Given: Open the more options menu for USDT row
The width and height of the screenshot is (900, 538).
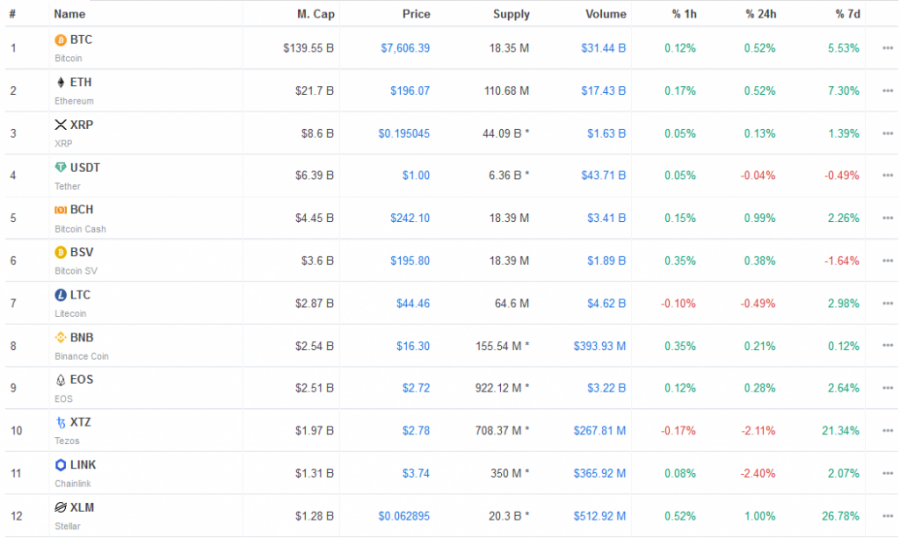Looking at the screenshot, I should (x=887, y=175).
